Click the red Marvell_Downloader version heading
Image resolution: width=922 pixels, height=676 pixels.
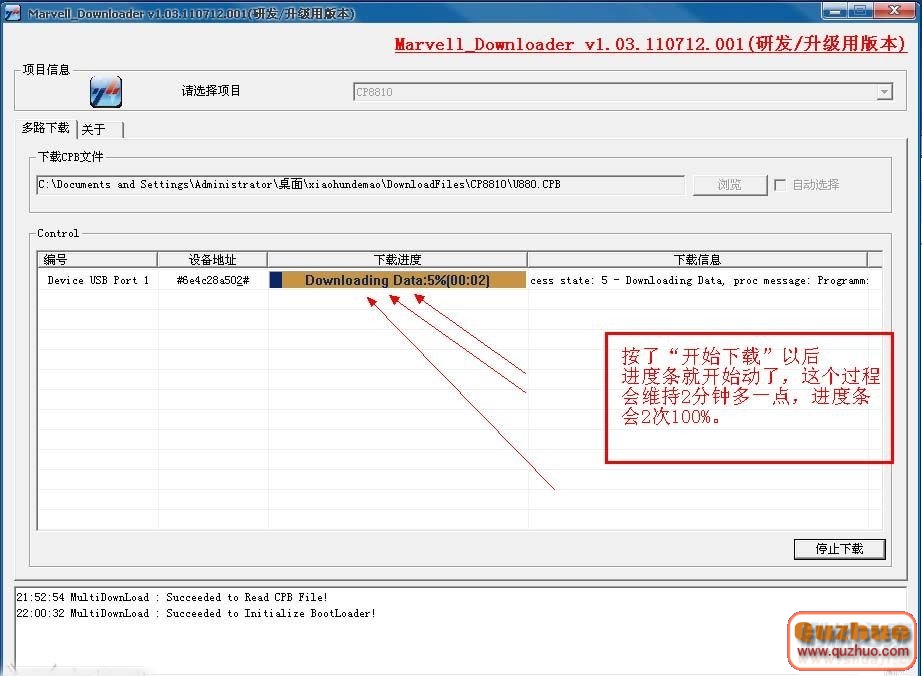(x=650, y=44)
